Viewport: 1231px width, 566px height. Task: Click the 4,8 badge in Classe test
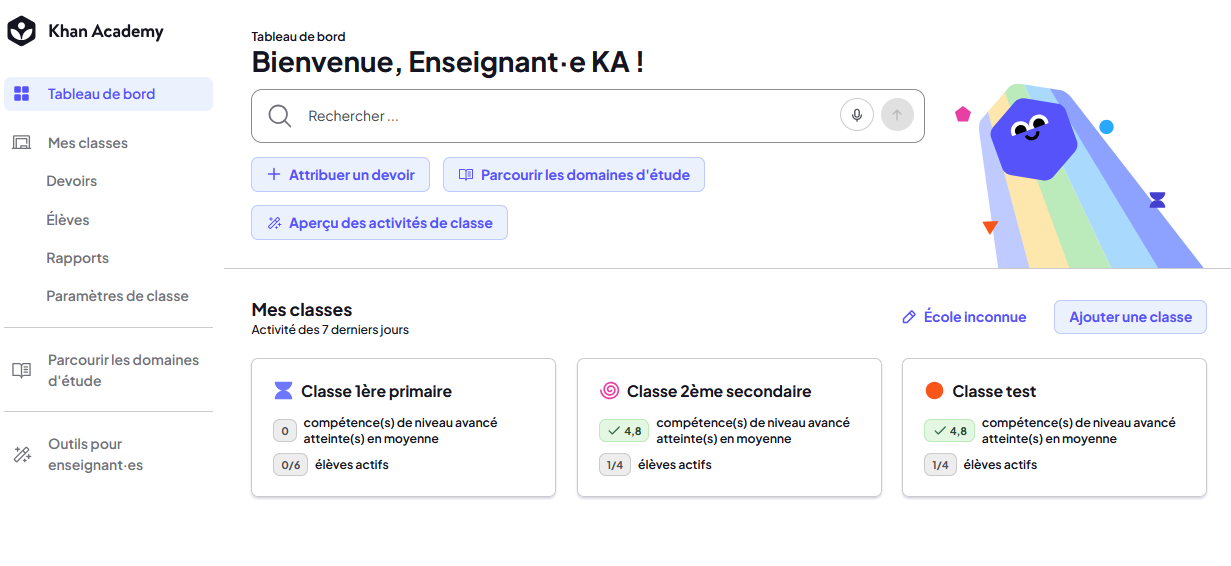pos(950,431)
